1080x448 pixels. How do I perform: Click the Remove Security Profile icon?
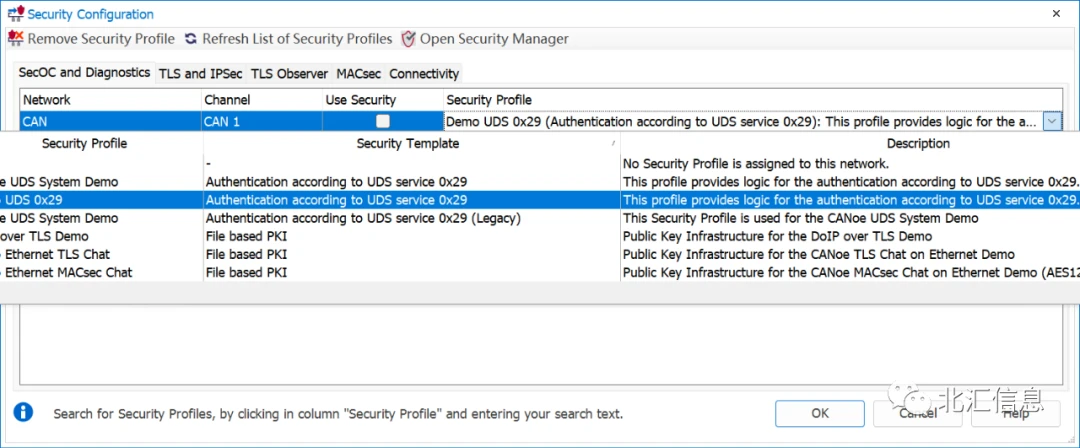(16, 39)
